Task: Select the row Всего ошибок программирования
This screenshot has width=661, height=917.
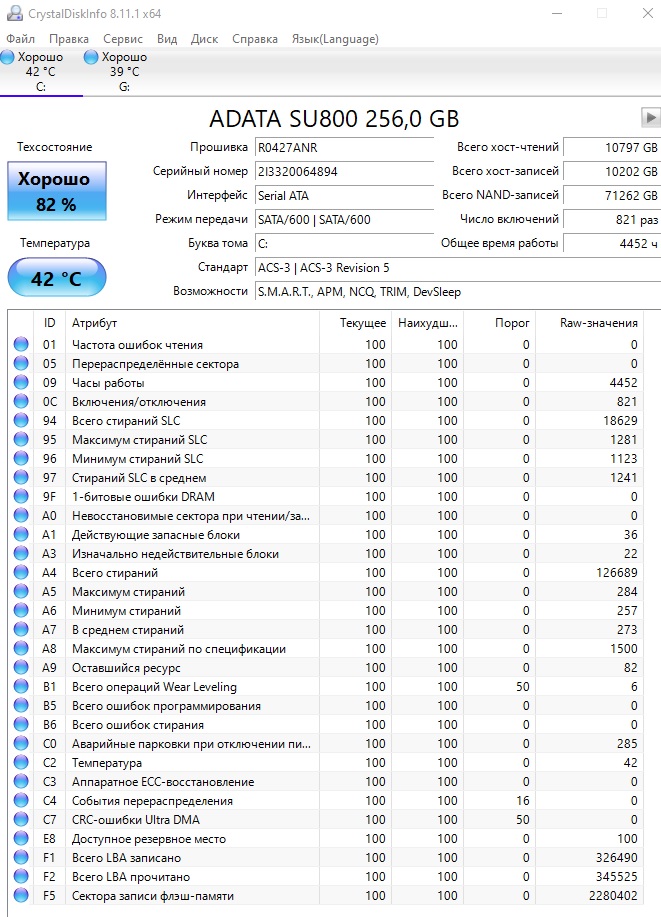Action: 326,705
